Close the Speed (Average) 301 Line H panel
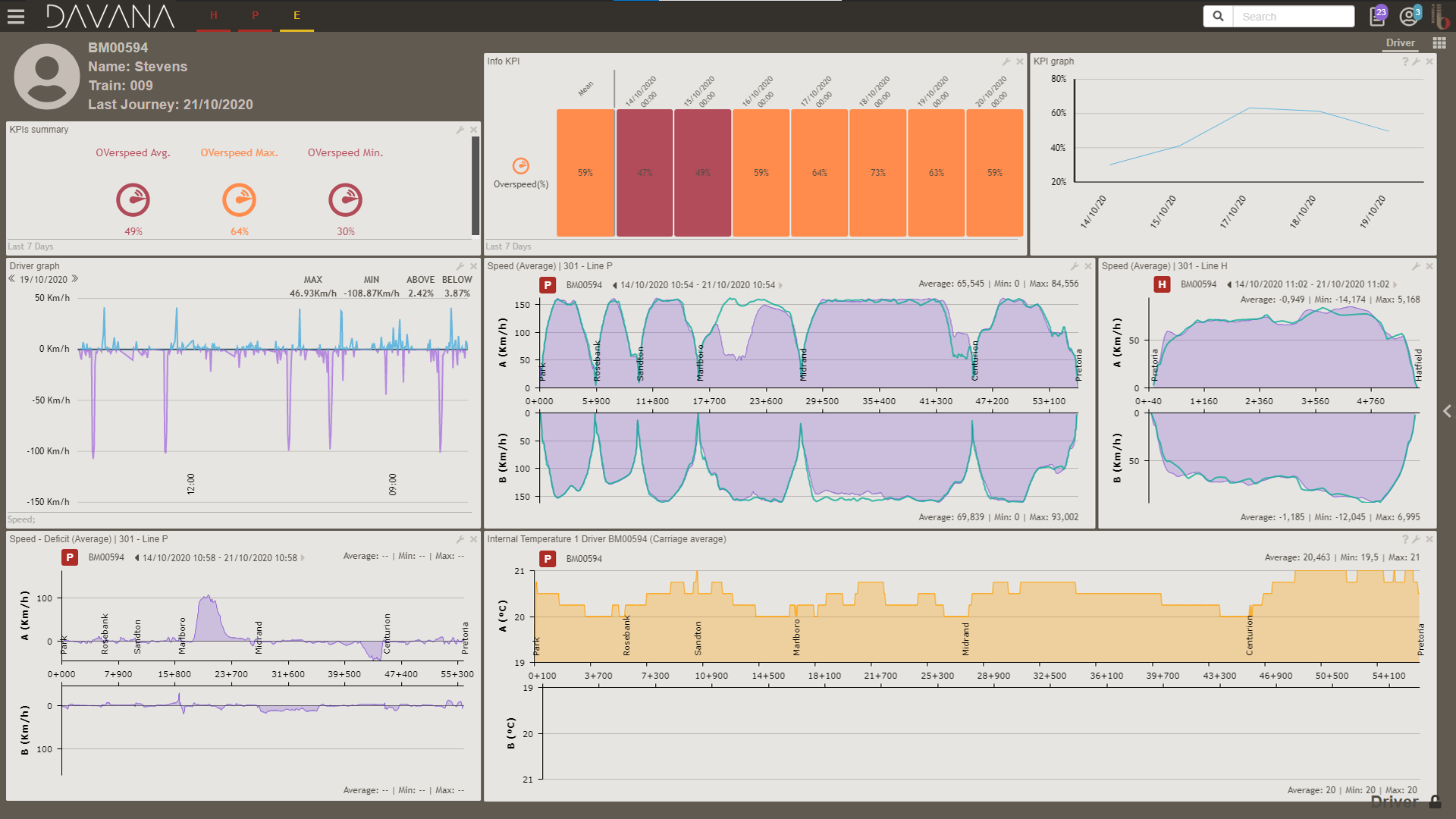Viewport: 1456px width, 819px height. click(x=1429, y=266)
